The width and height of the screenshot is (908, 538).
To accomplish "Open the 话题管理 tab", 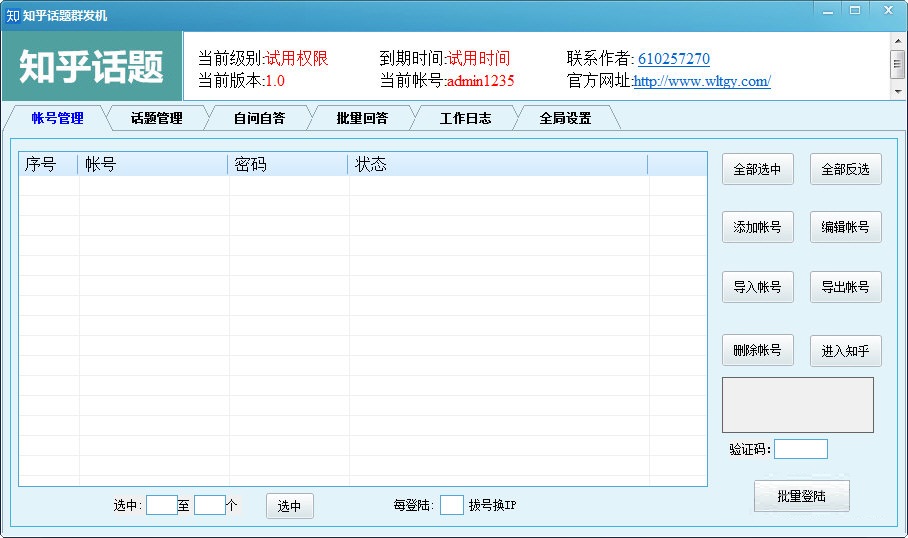I will point(156,118).
